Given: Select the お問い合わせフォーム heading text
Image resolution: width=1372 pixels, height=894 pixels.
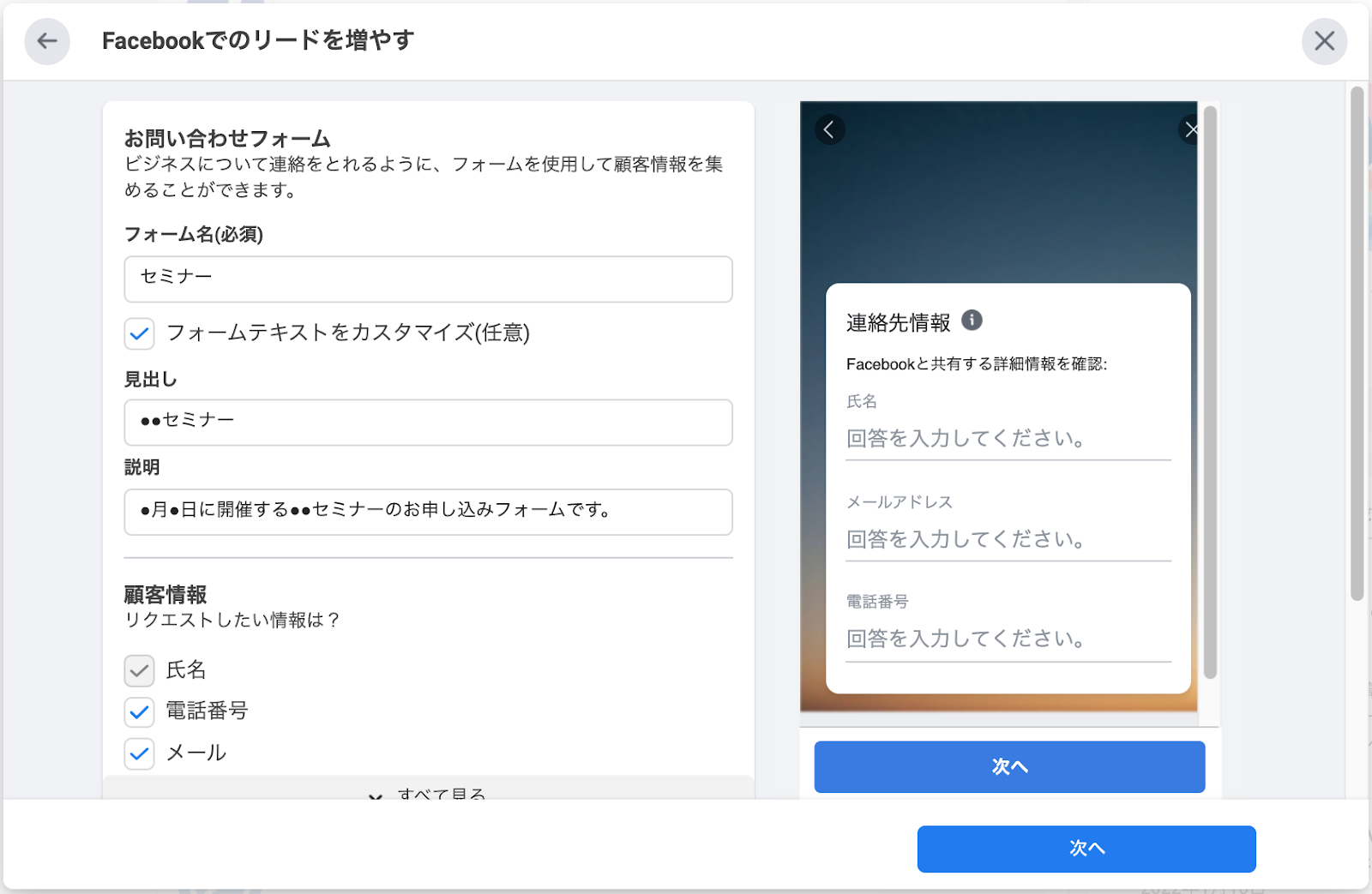Looking at the screenshot, I should 227,138.
